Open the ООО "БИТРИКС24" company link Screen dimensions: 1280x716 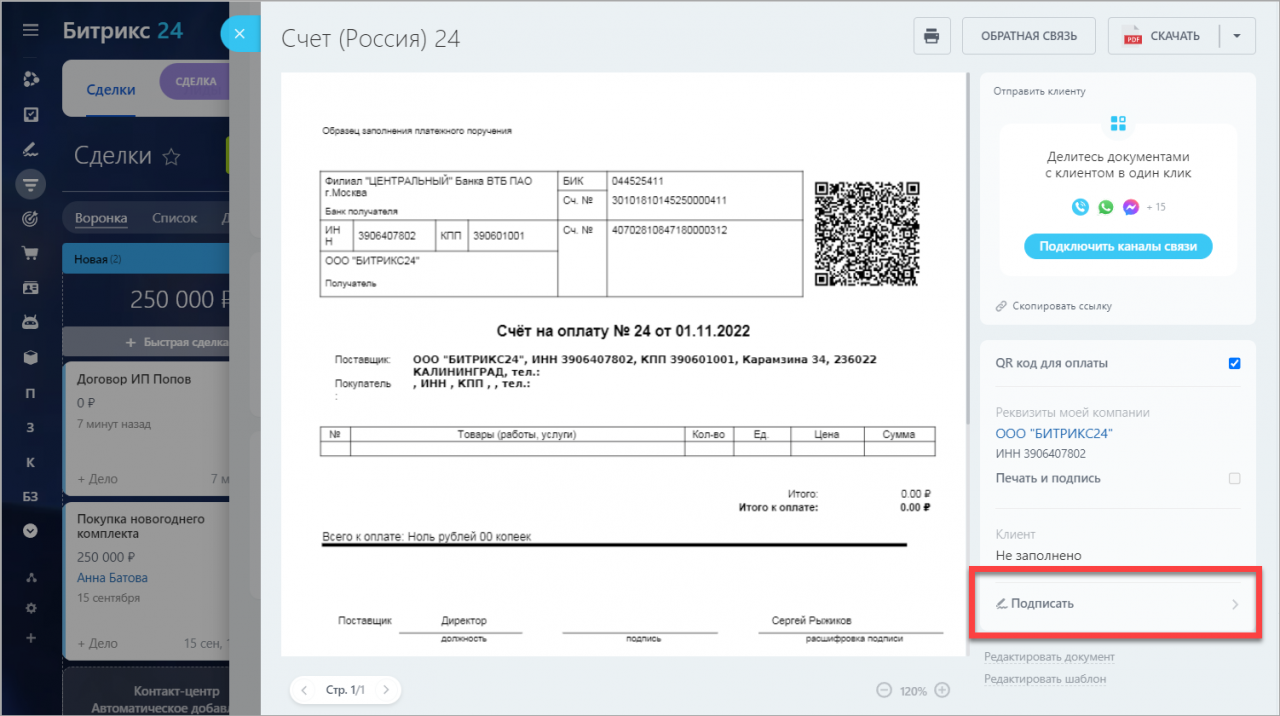[x=1054, y=433]
